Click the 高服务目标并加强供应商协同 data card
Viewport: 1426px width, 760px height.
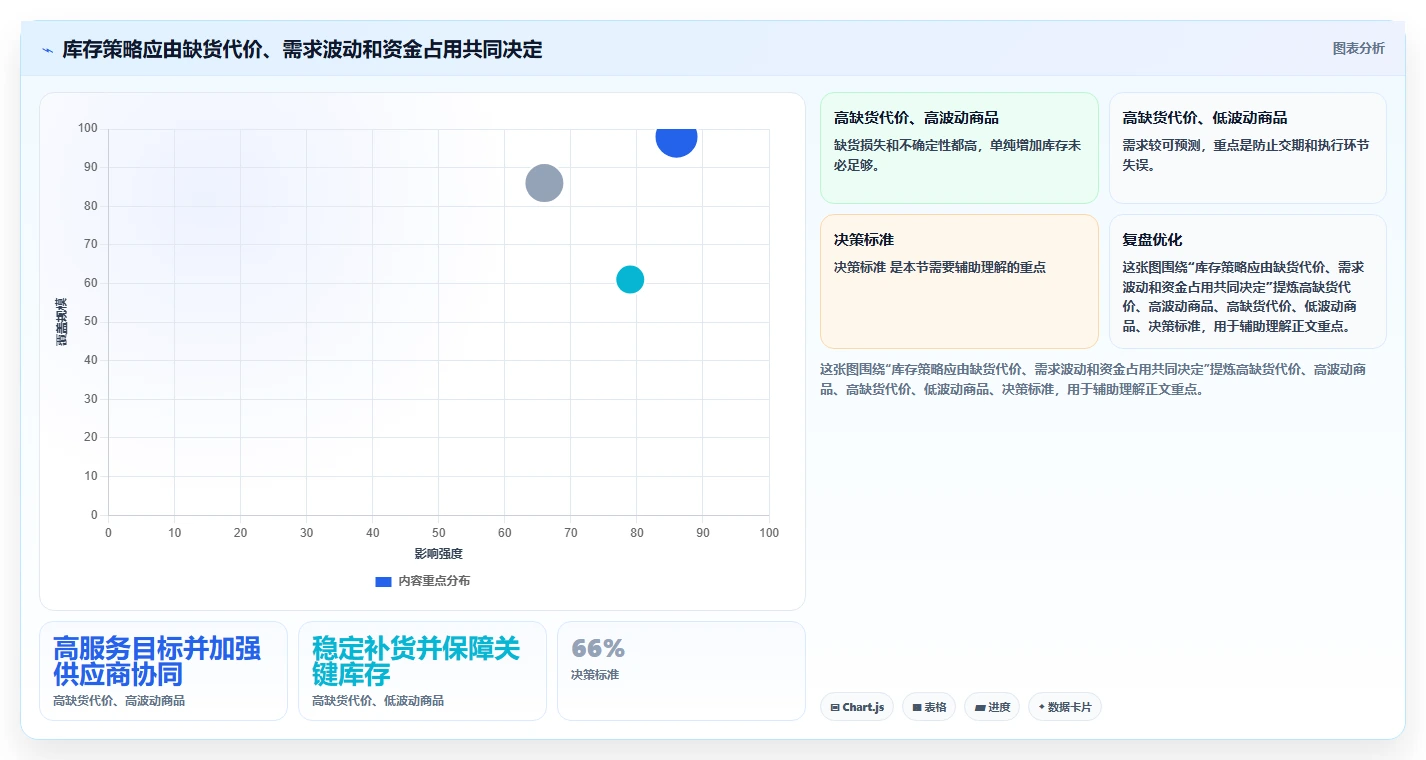click(163, 671)
